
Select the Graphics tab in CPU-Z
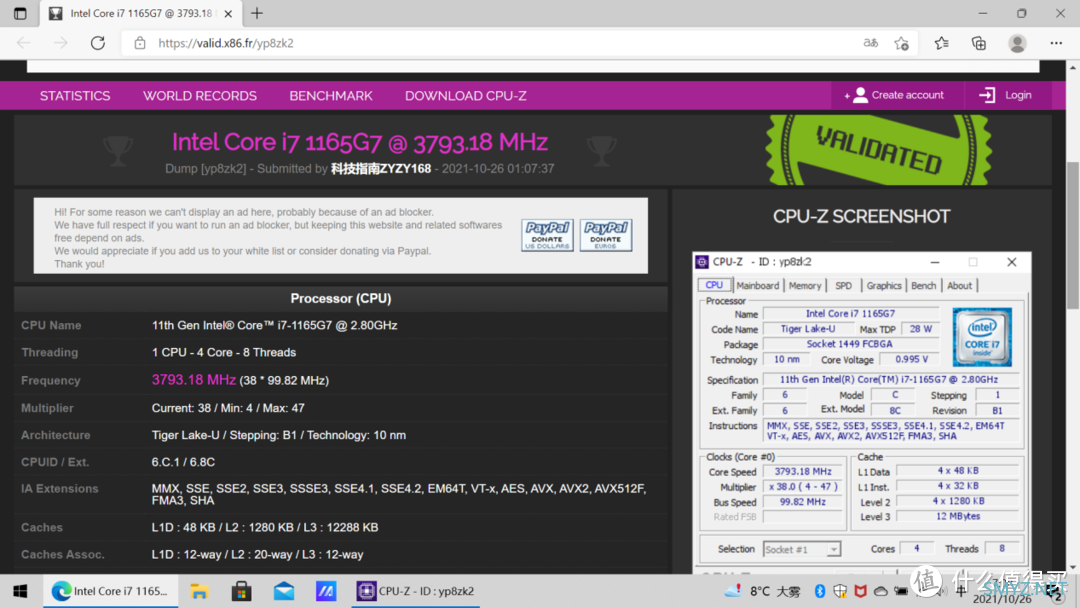[x=884, y=285]
